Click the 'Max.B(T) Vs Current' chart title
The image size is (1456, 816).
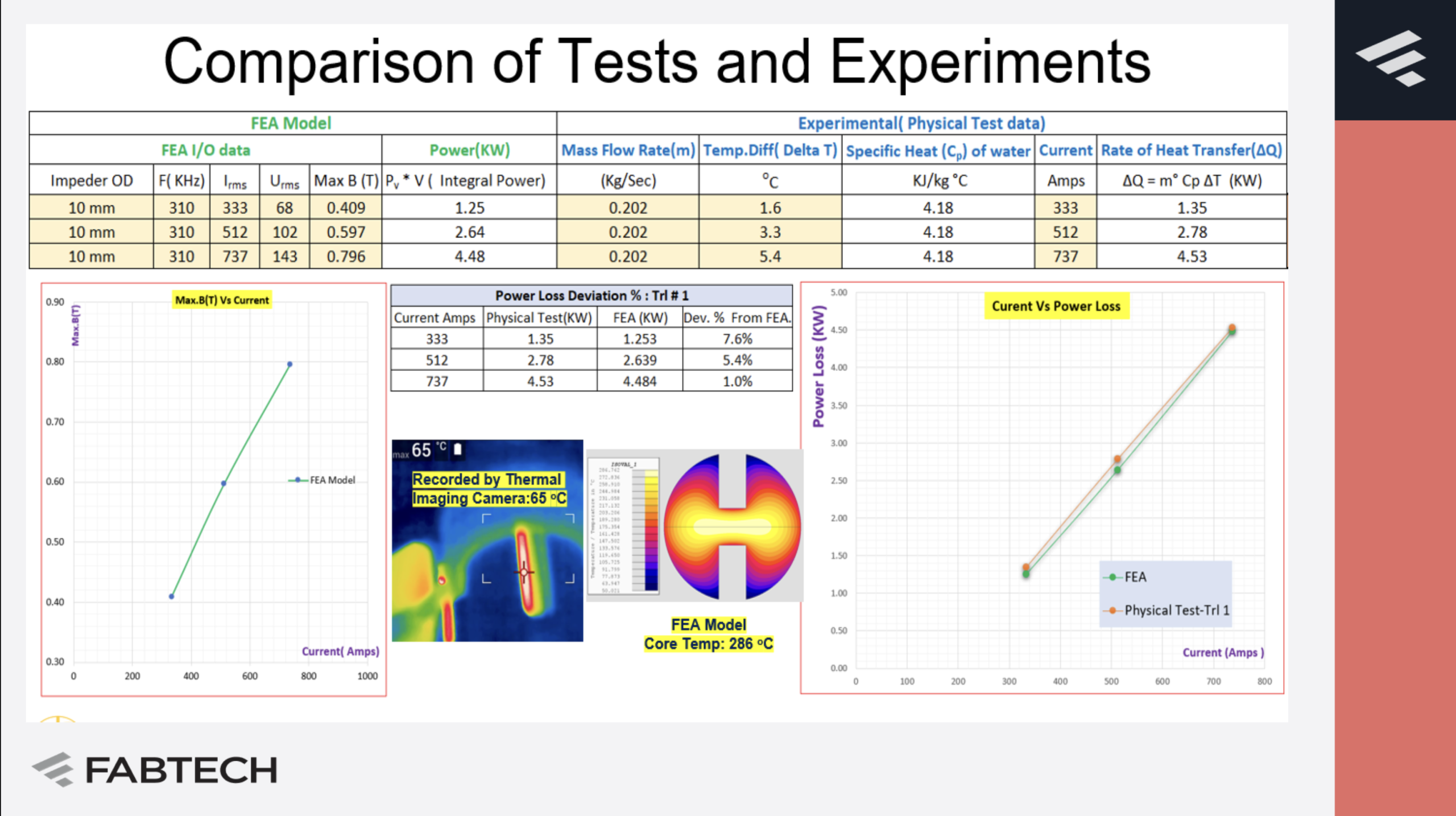pyautogui.click(x=222, y=300)
